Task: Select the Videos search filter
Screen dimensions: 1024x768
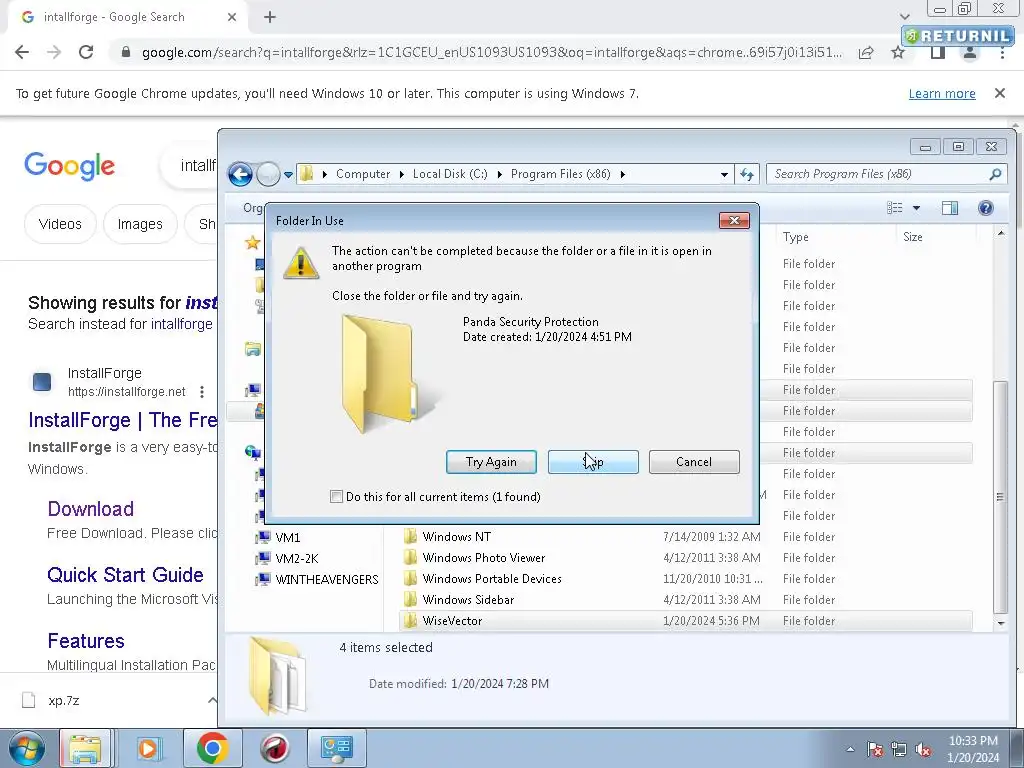Action: pyautogui.click(x=60, y=224)
